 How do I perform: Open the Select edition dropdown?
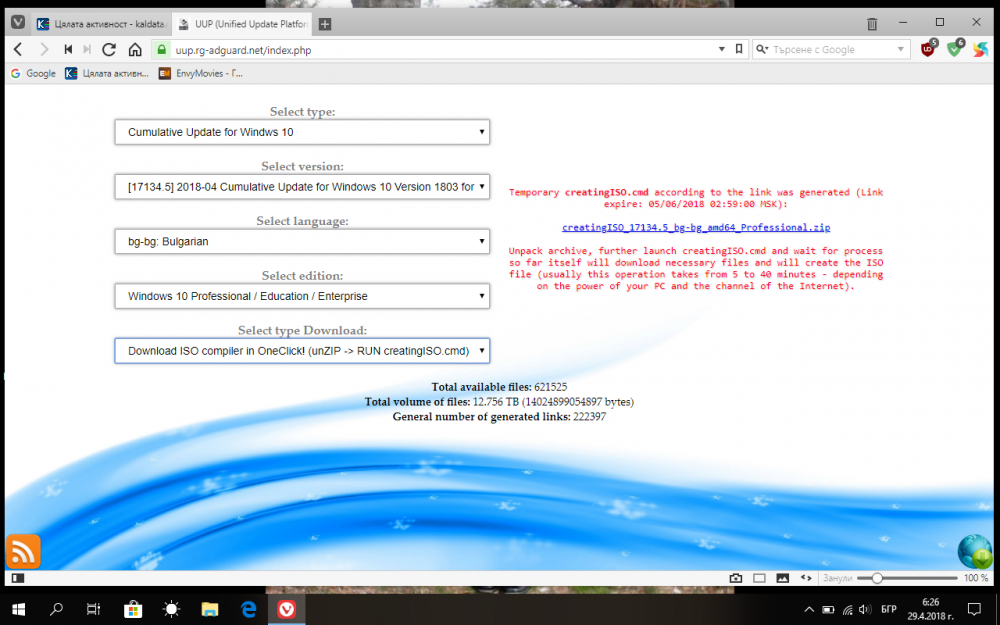[x=302, y=296]
